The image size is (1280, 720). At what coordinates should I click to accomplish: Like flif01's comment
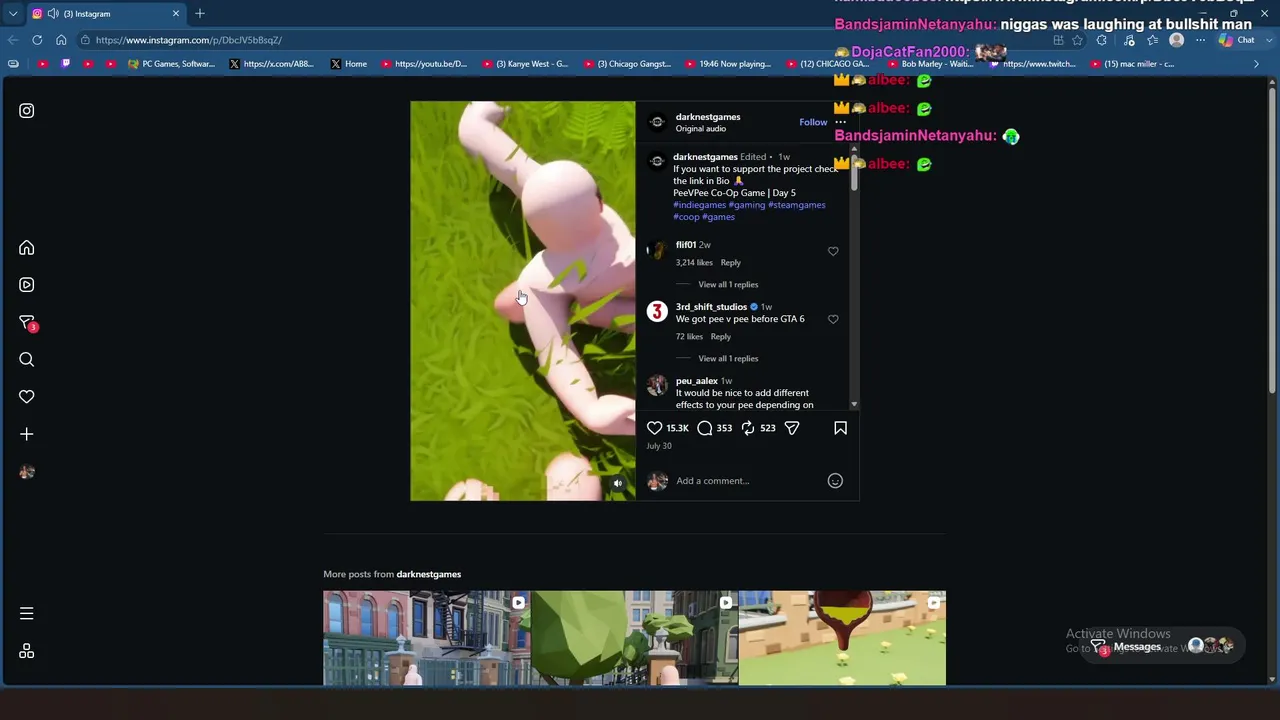pyautogui.click(x=833, y=251)
